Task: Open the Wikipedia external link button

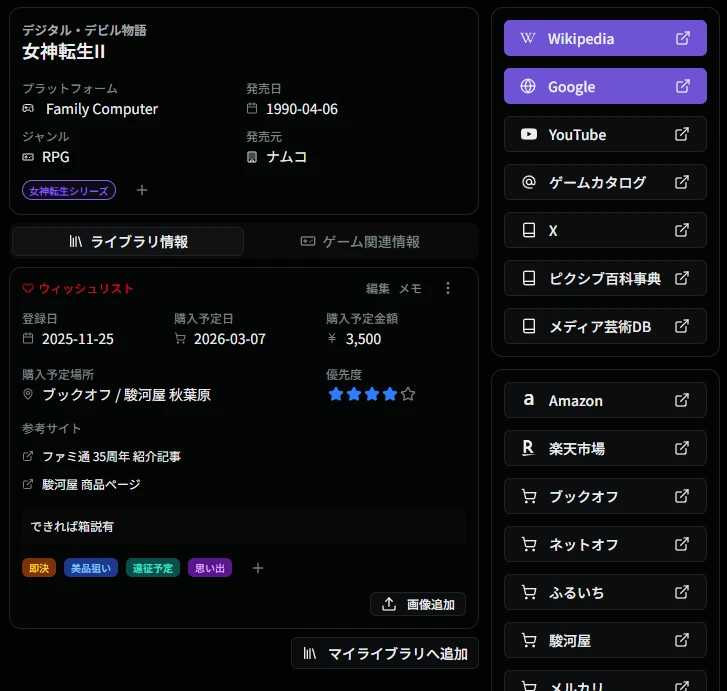Action: click(x=605, y=38)
